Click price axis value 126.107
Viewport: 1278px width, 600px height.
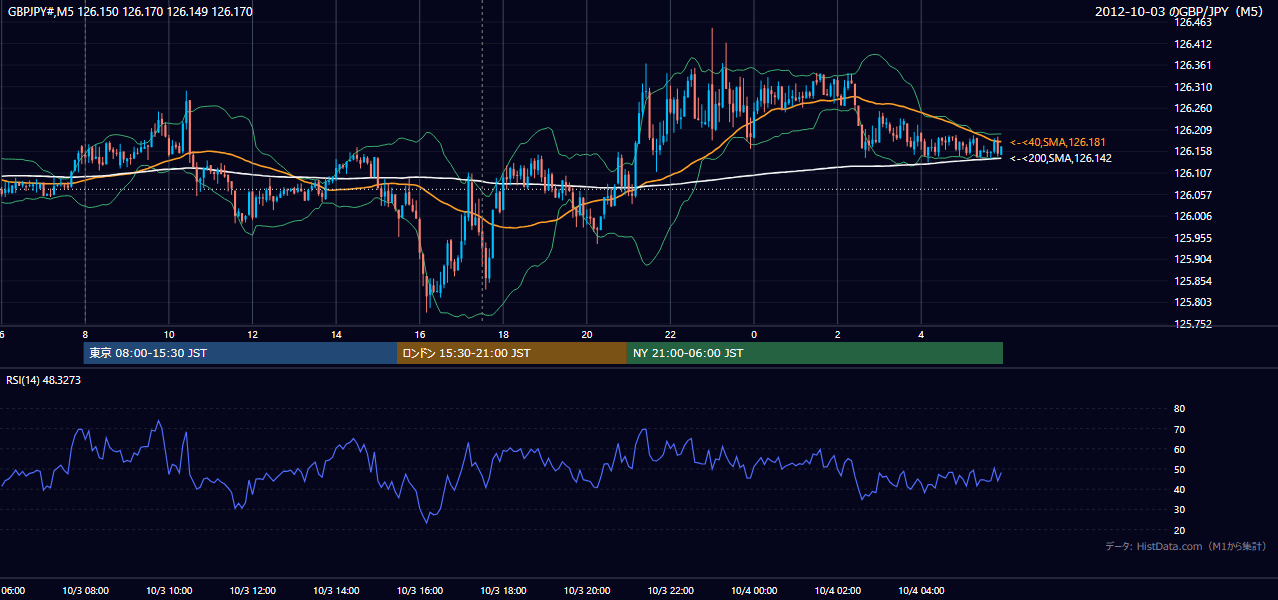coord(1194,173)
